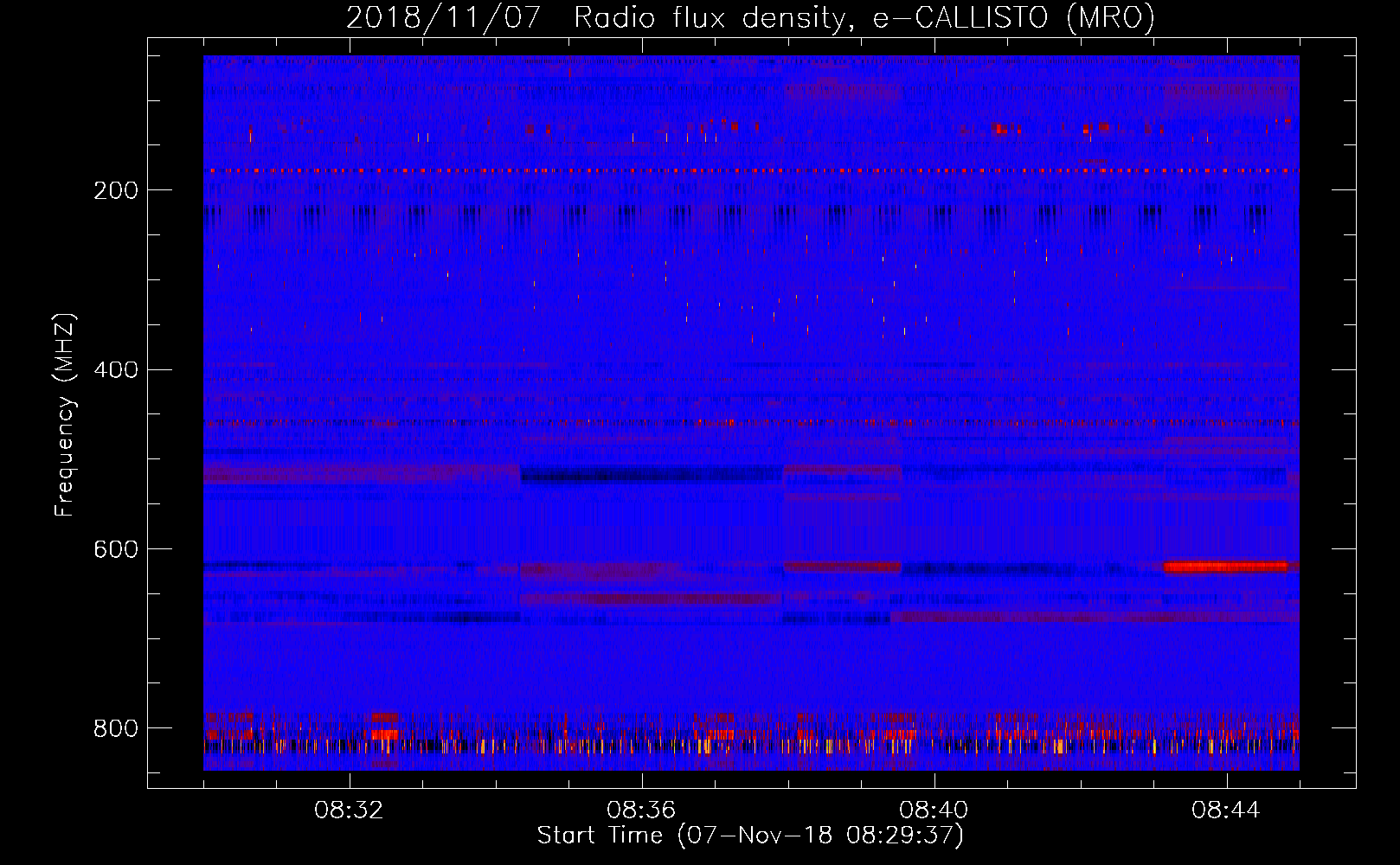The width and height of the screenshot is (1400, 865).
Task: Click the 08:32 time tick label
Action: coord(349,811)
